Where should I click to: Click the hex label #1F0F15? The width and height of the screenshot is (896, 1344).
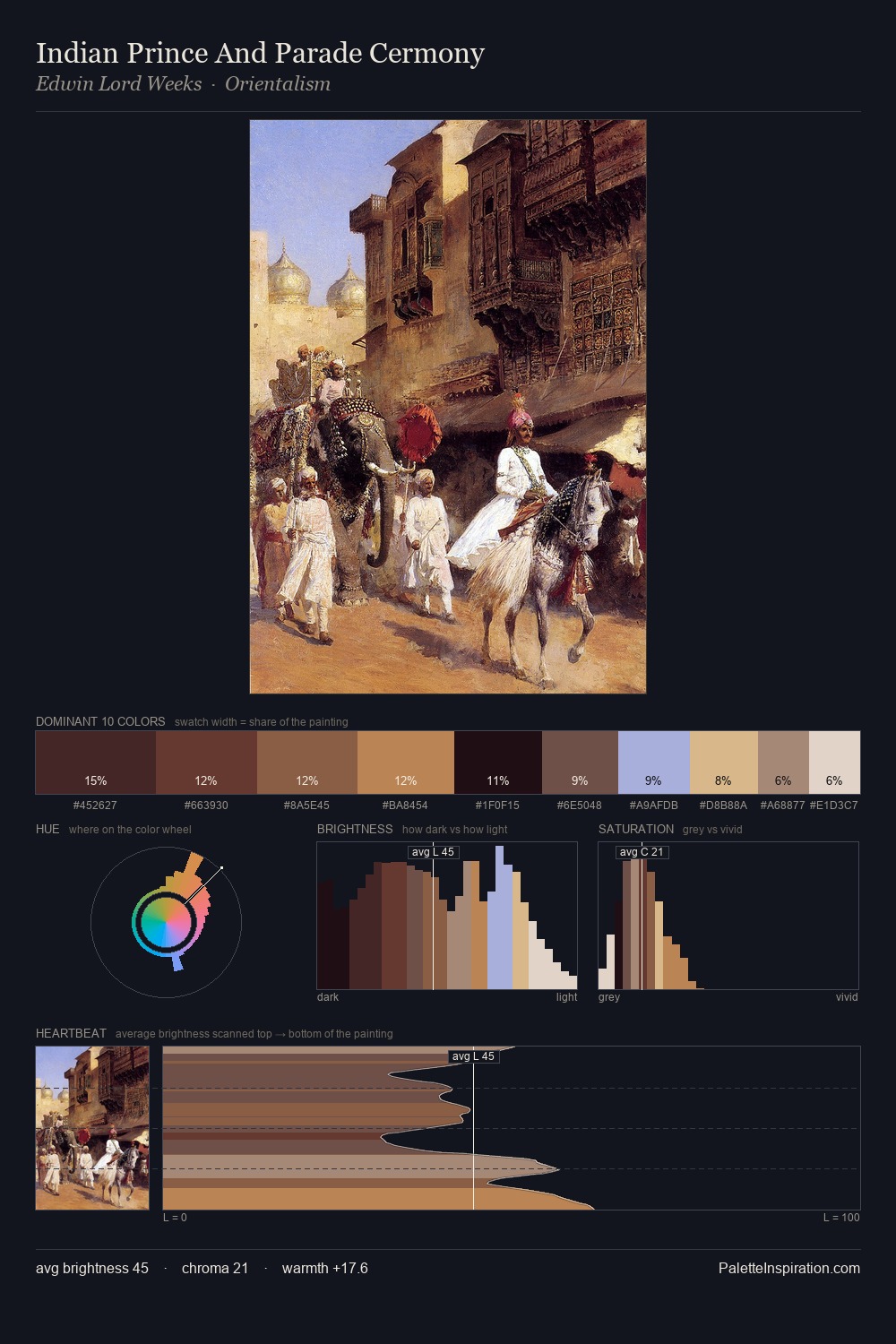(497, 806)
